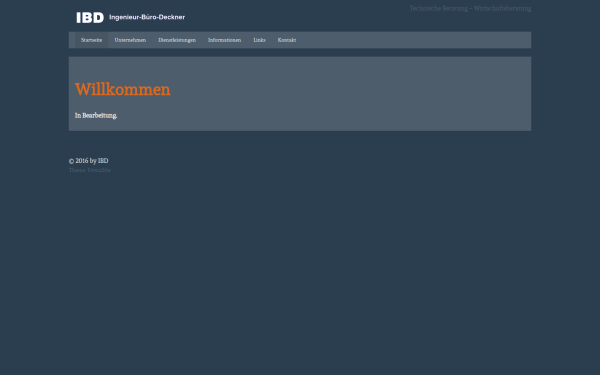600x375 pixels.
Task: Open the Startseite menu item
Action: pyautogui.click(x=91, y=40)
